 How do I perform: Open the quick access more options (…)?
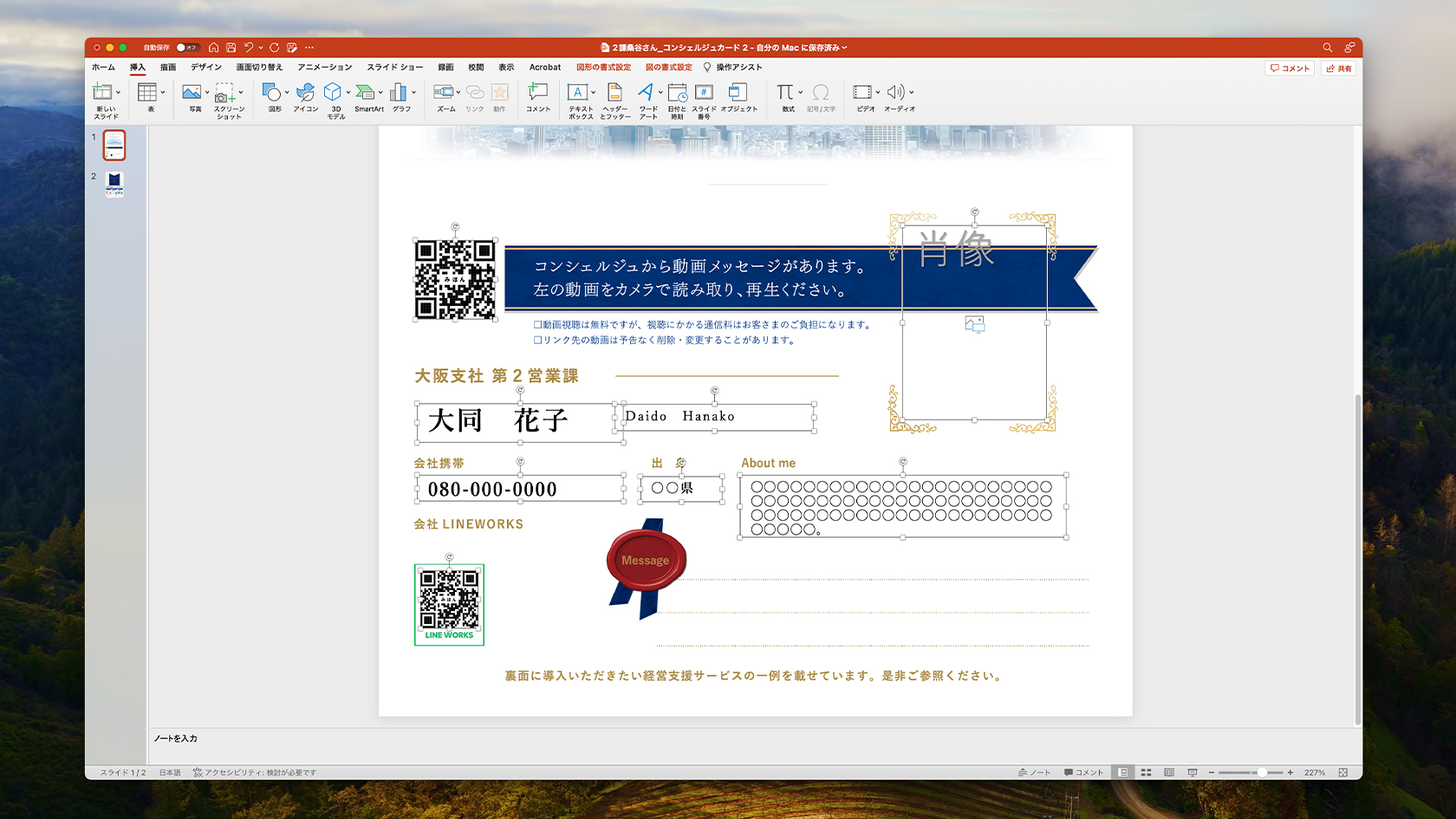309,48
